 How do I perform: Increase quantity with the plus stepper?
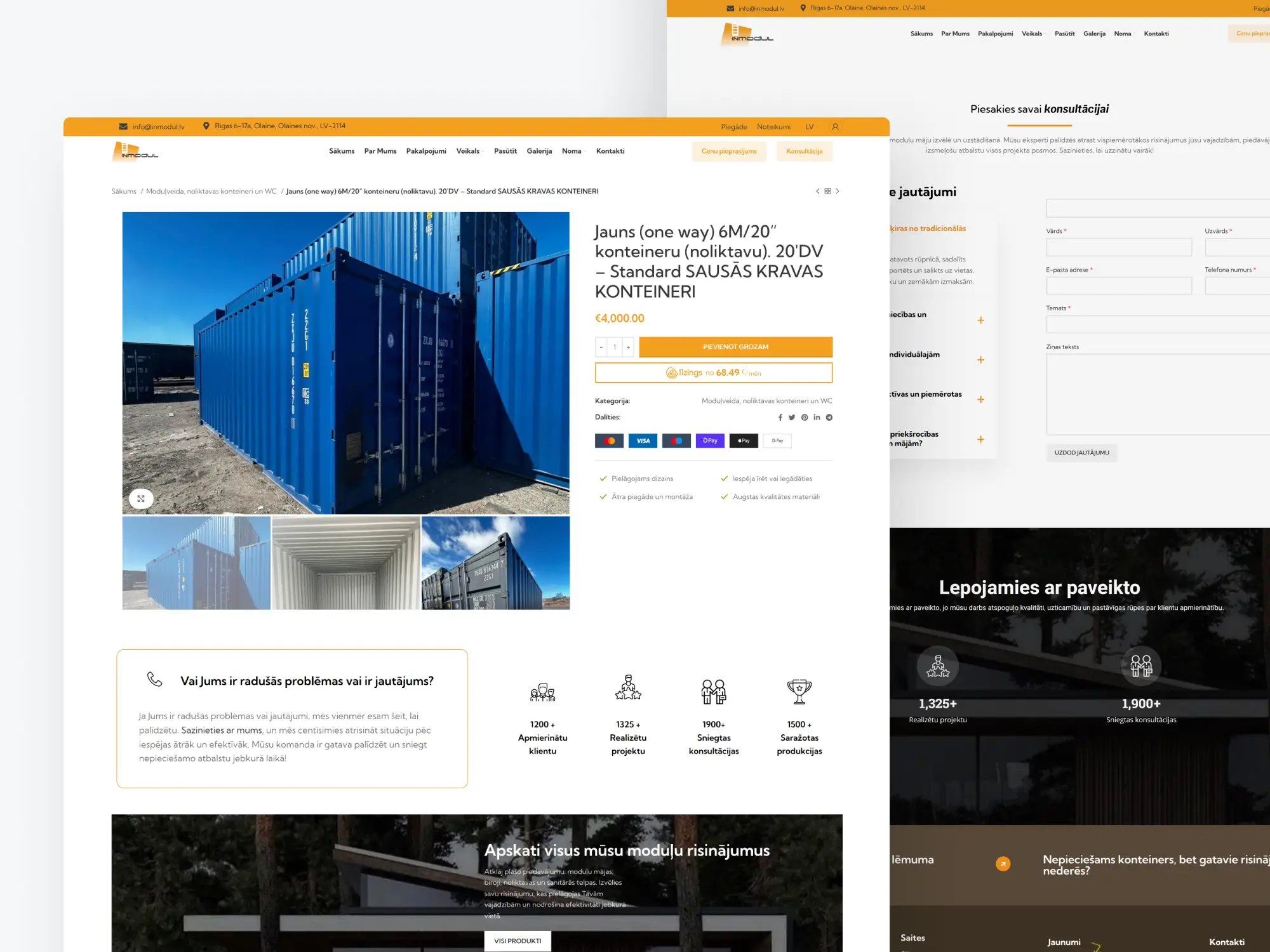[628, 347]
